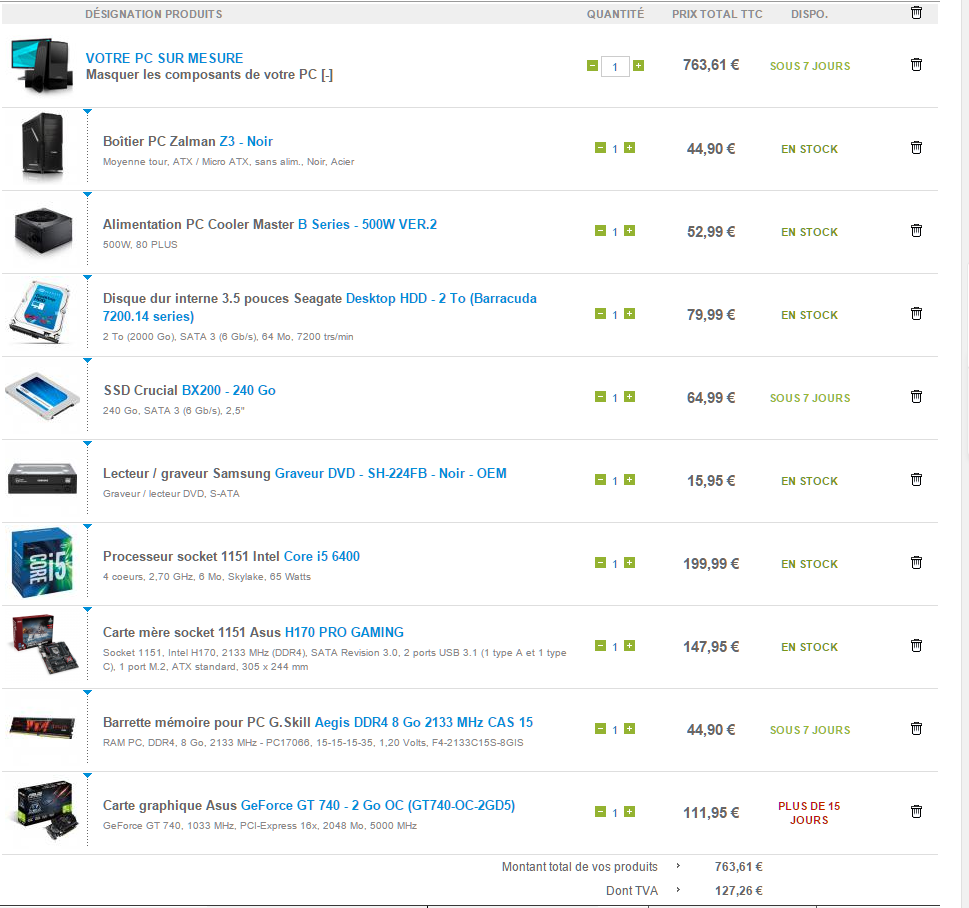Screen dimensions: 969x908
Task: Click the PLUS DE 15 JOURS availability
Action: click(809, 813)
